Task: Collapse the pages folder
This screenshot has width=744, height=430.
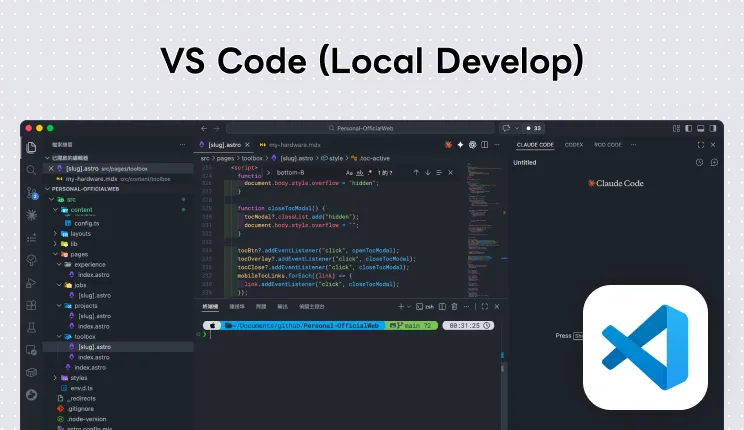Action: pos(56,254)
